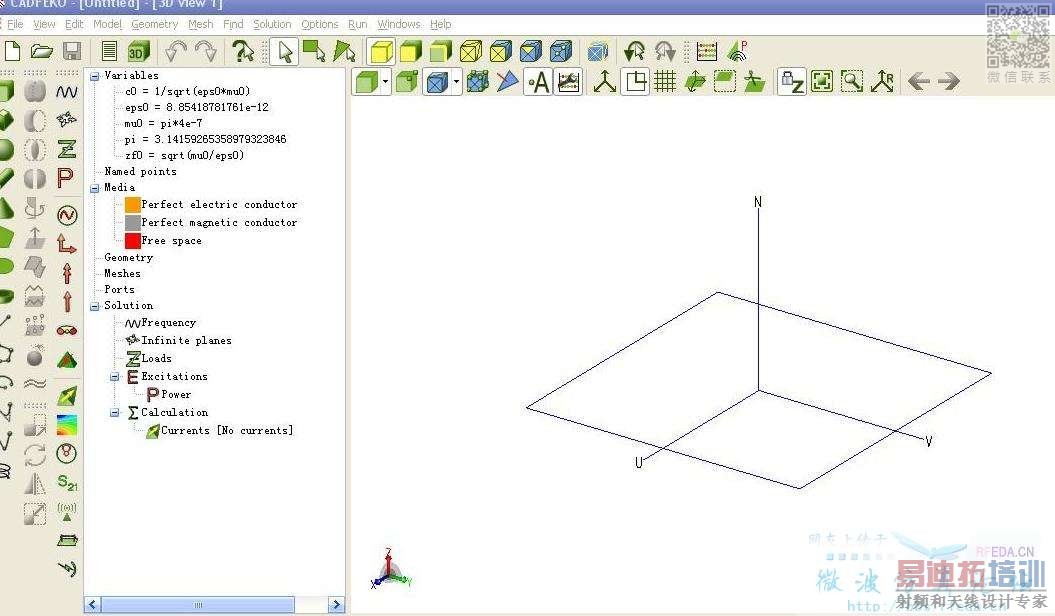Show the grid lines icon
The image size is (1055, 616).
click(665, 82)
